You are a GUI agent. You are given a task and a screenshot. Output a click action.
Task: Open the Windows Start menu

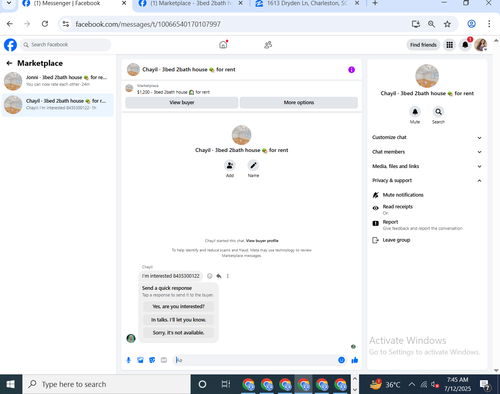pyautogui.click(x=11, y=384)
